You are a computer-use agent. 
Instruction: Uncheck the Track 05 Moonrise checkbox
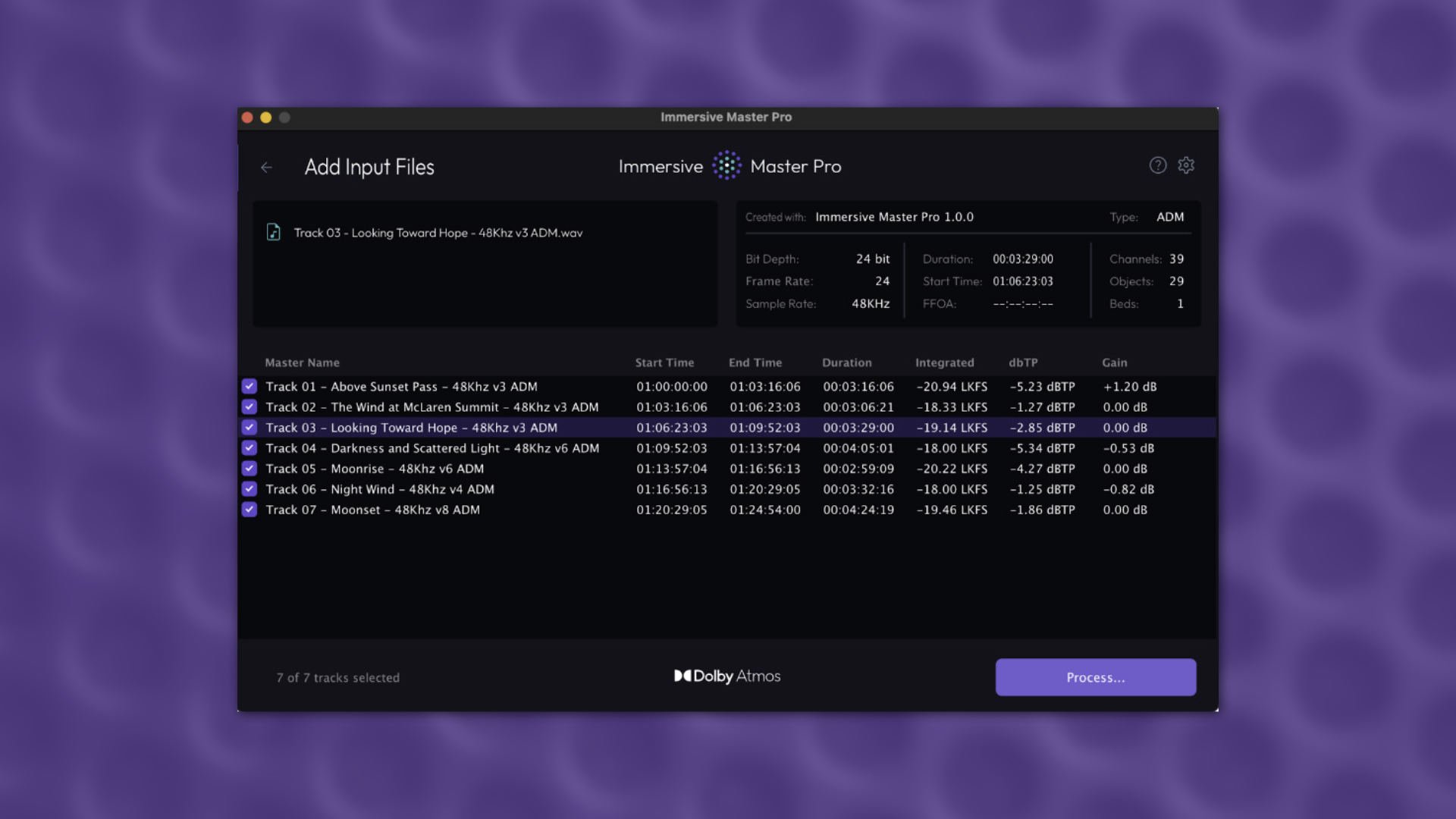coord(249,469)
